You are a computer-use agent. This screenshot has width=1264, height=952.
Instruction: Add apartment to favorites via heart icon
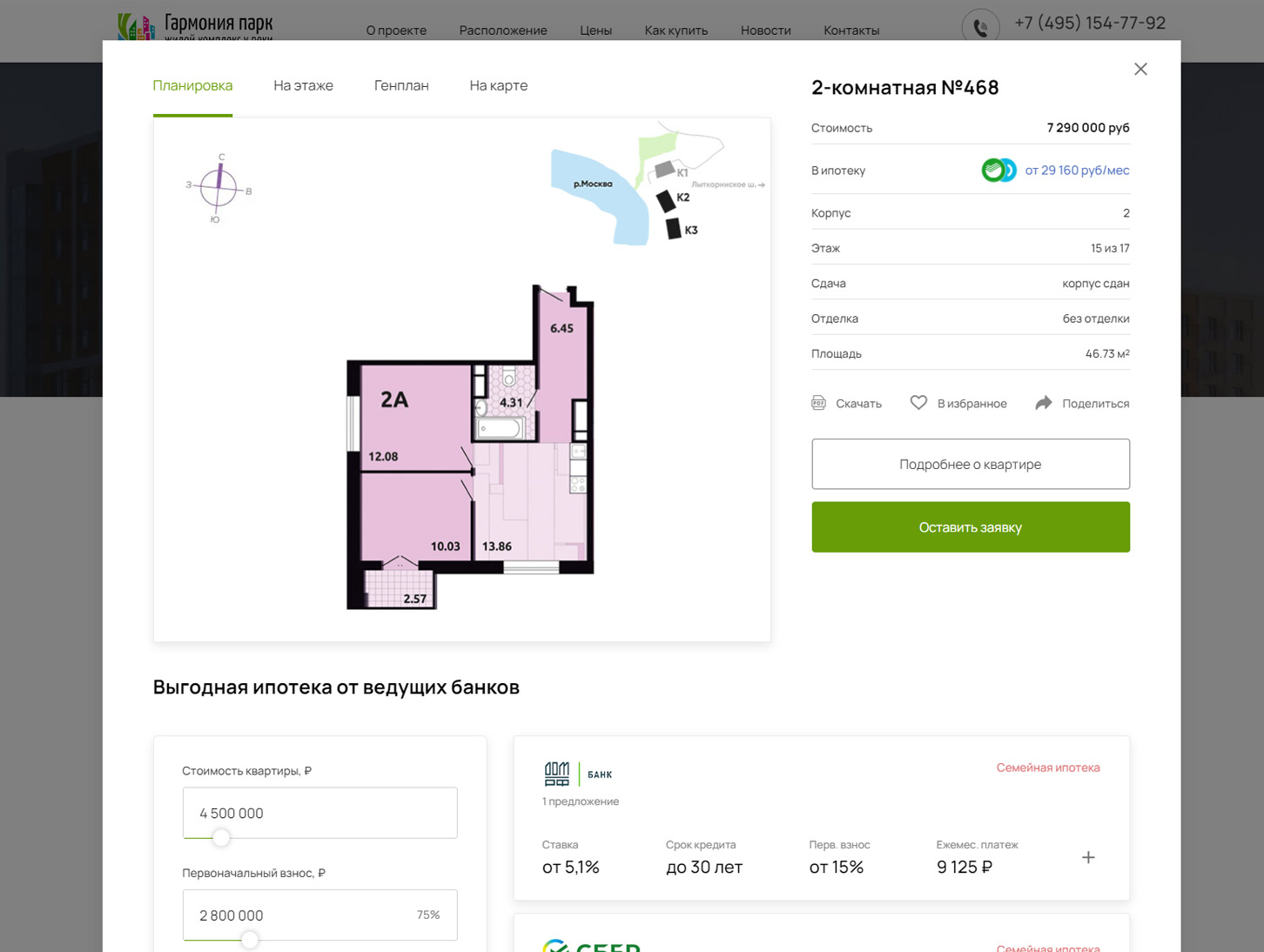[x=918, y=403]
